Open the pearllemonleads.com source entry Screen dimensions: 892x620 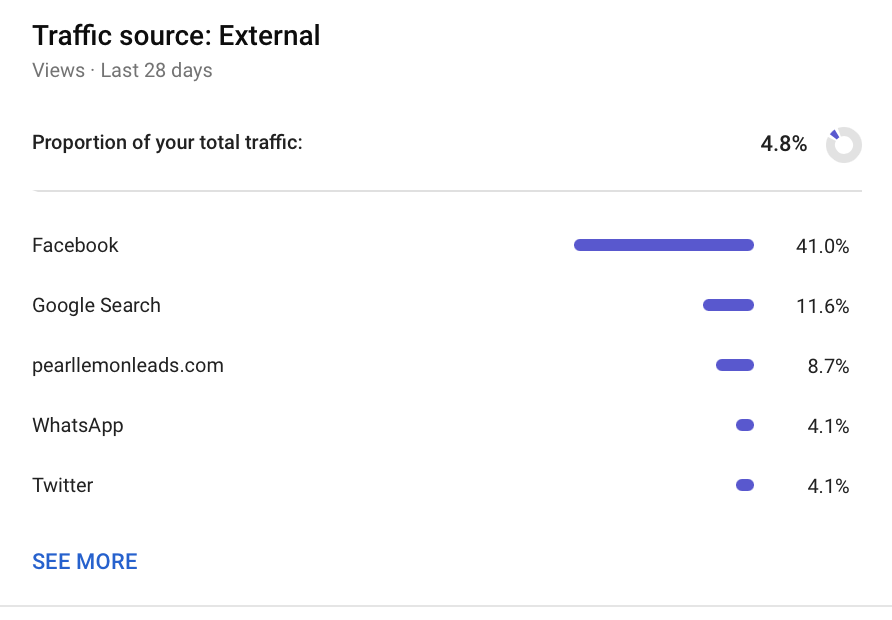(x=128, y=365)
